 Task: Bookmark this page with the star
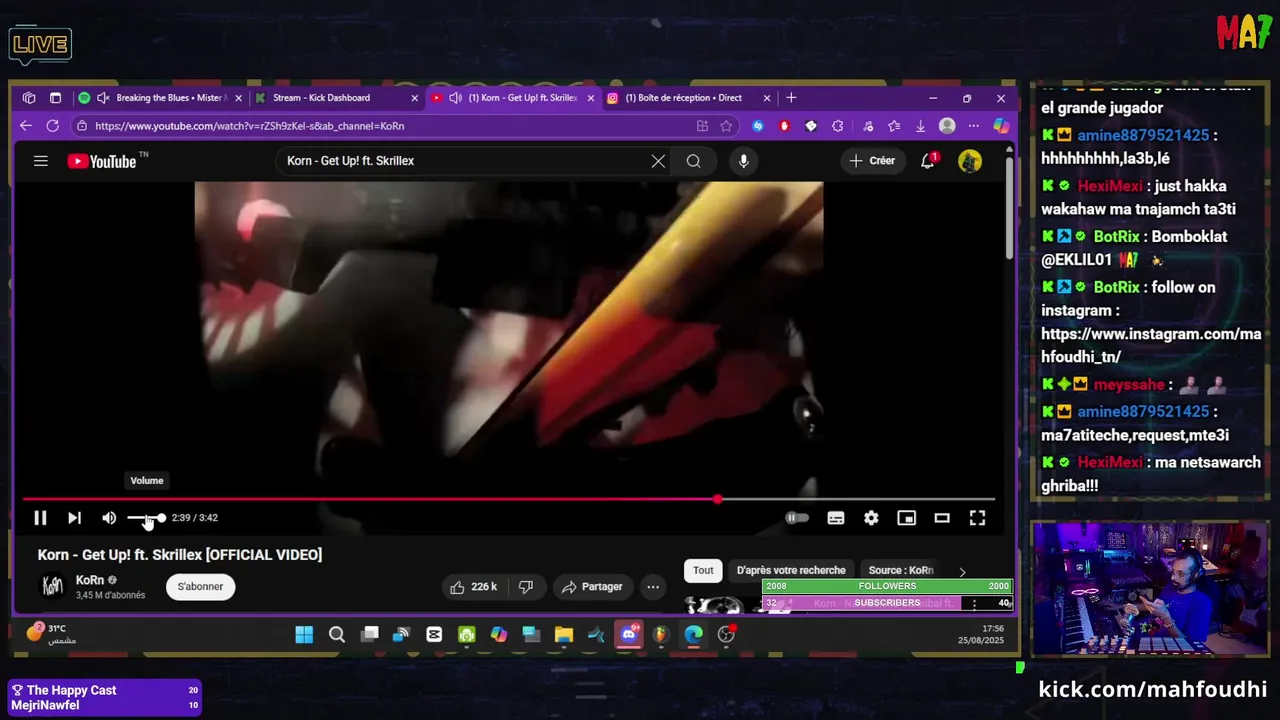[x=726, y=126]
